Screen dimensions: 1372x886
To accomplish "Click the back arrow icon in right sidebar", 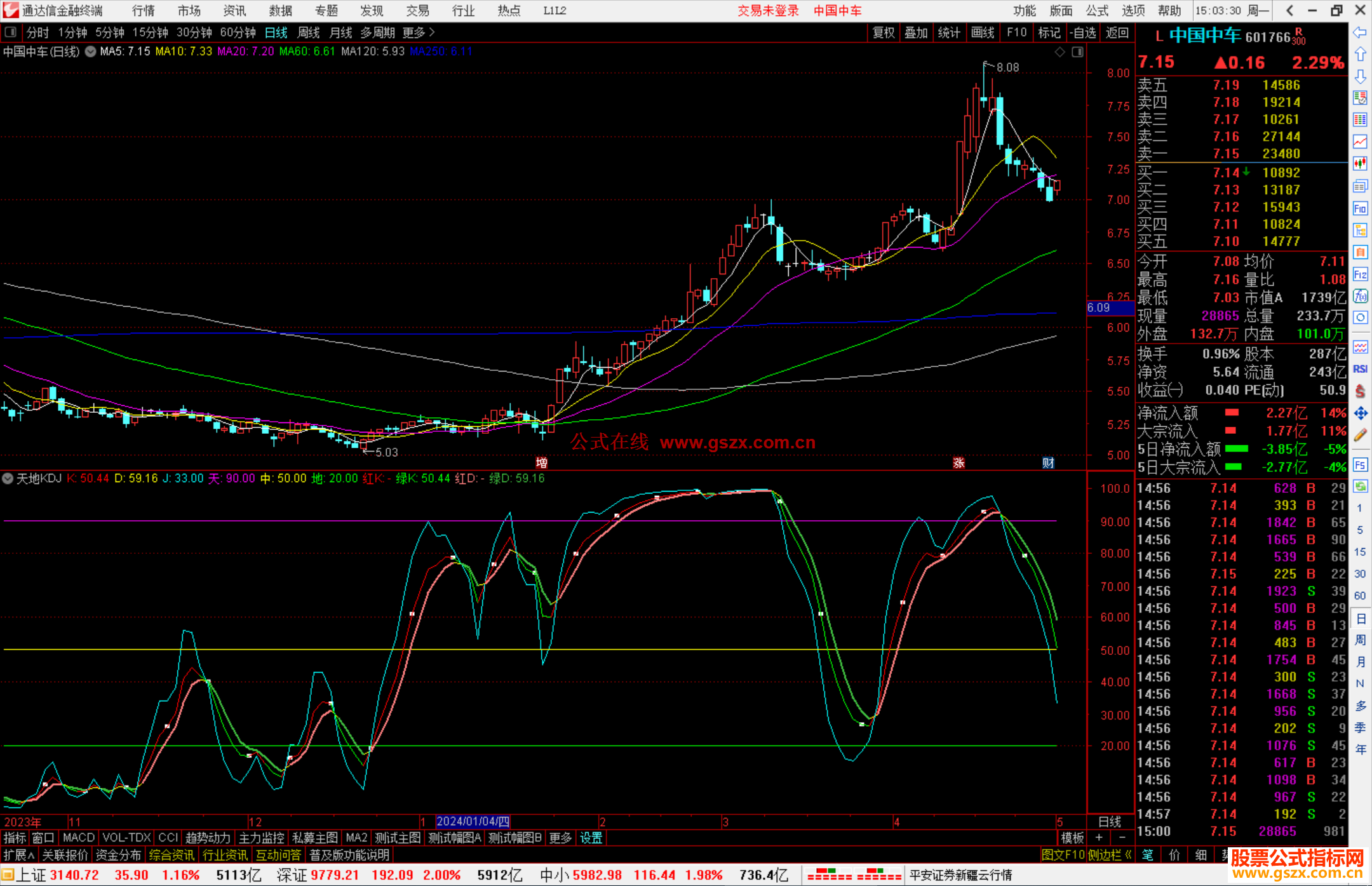I will (x=1360, y=32).
